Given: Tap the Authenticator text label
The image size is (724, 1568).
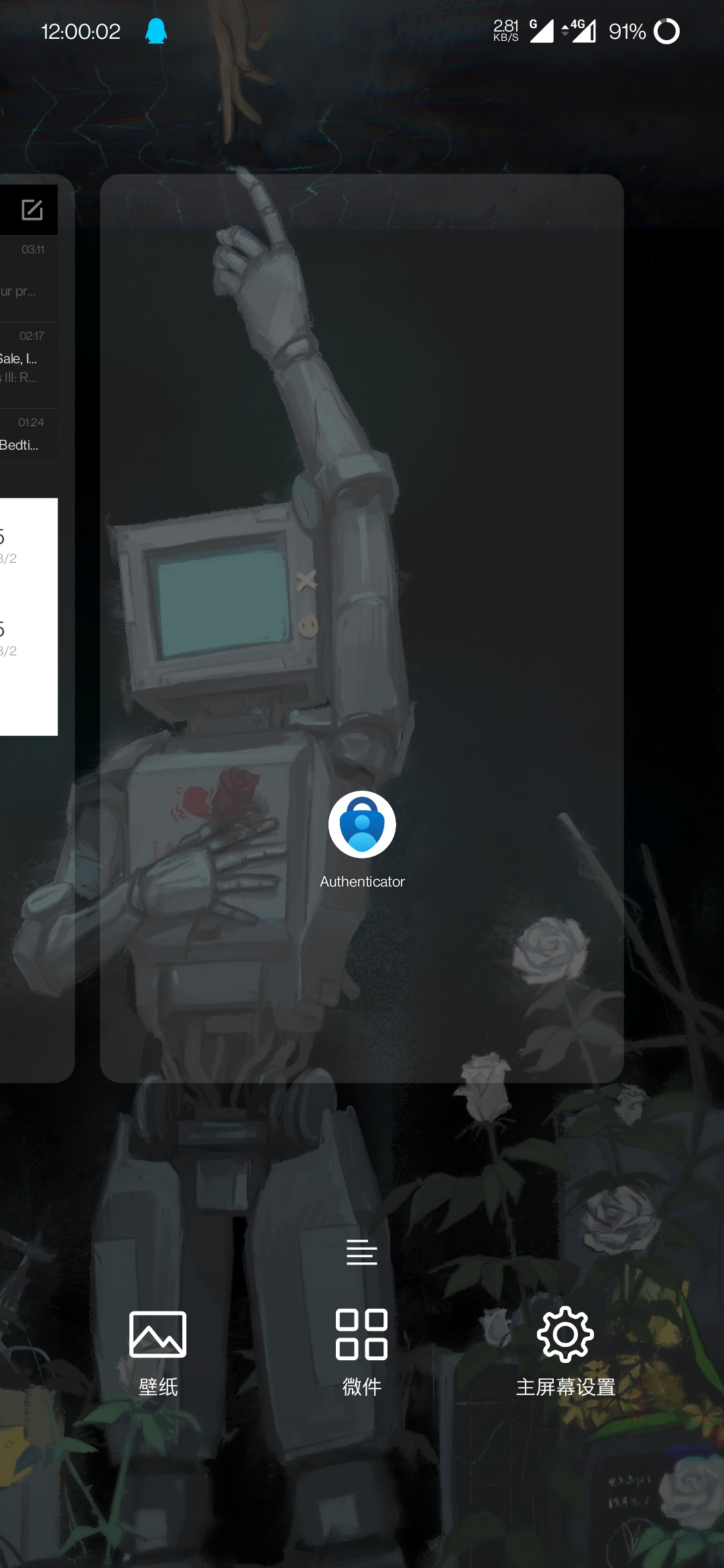Looking at the screenshot, I should click(x=362, y=882).
